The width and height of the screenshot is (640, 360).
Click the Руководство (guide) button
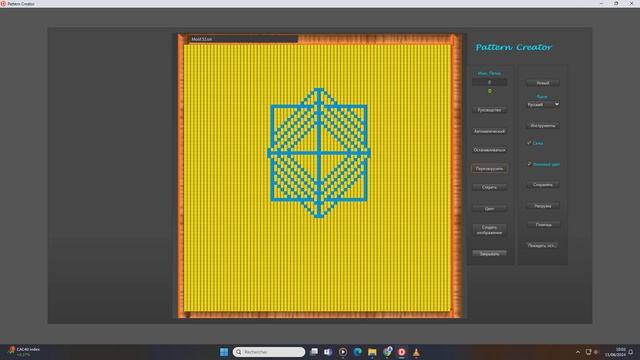pyautogui.click(x=489, y=110)
